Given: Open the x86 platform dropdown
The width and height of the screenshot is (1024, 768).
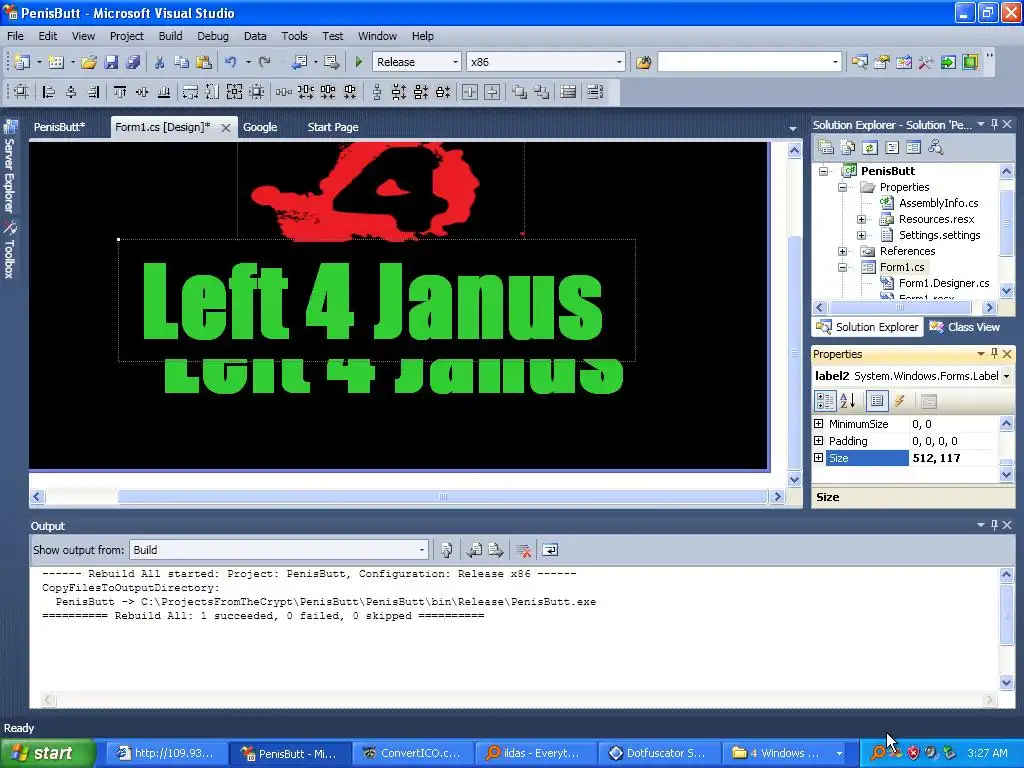Looking at the screenshot, I should 618,62.
